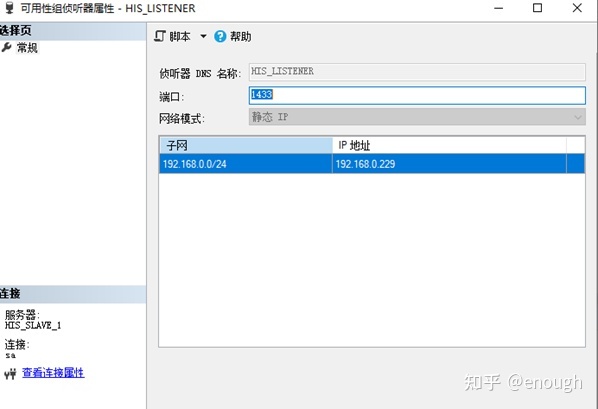Screen dimensions: 598x409
Task: Close the HIS_LISTENER properties dialog
Action: 577,8
